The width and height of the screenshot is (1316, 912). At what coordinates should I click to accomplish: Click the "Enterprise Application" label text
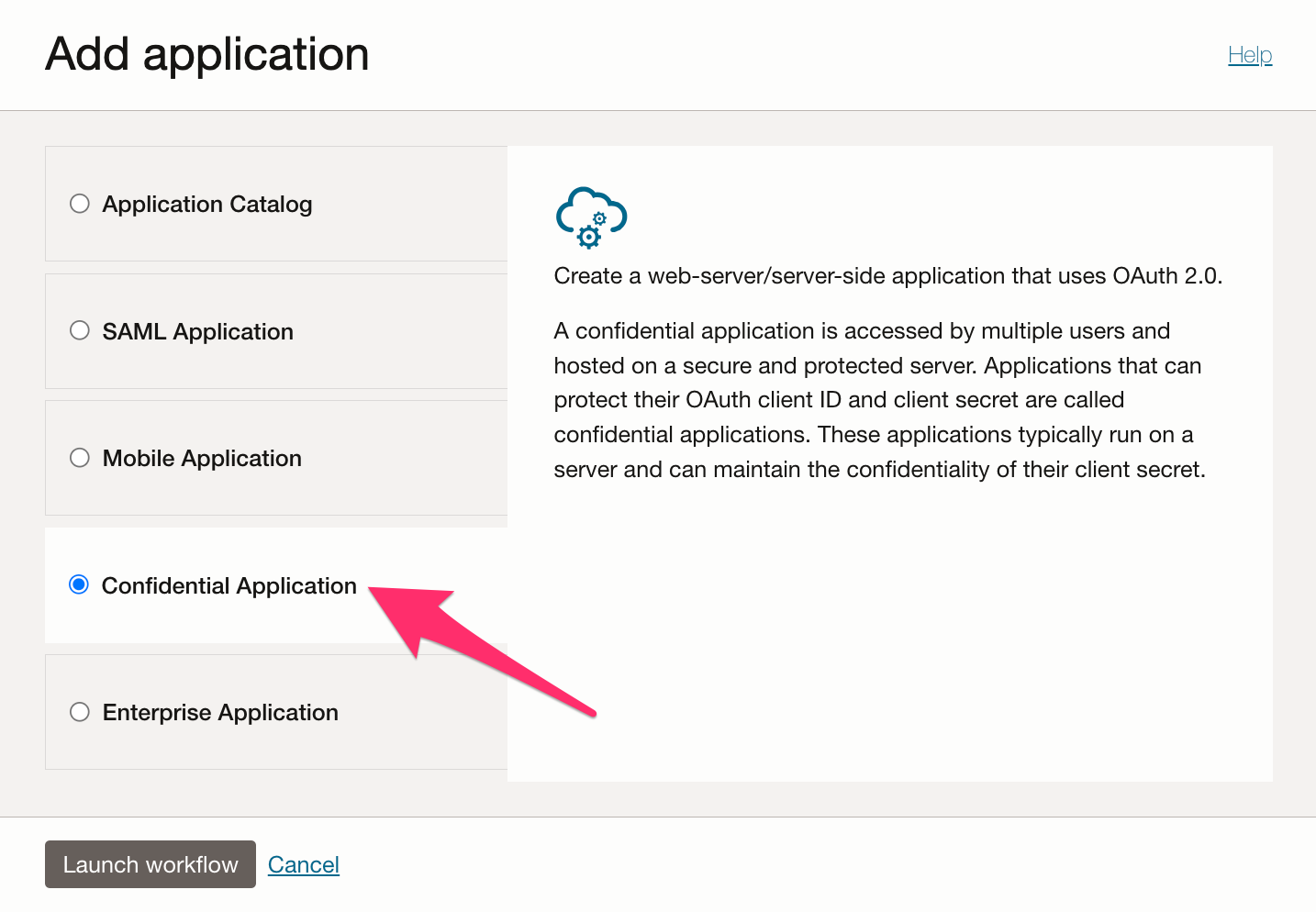coord(220,712)
